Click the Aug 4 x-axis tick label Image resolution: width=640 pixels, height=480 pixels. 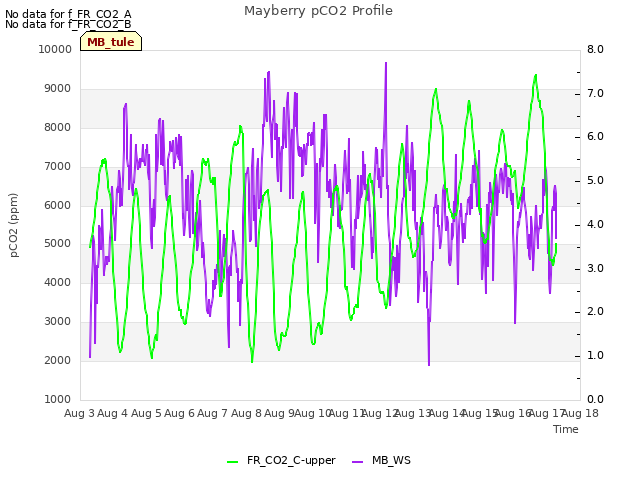point(113,413)
